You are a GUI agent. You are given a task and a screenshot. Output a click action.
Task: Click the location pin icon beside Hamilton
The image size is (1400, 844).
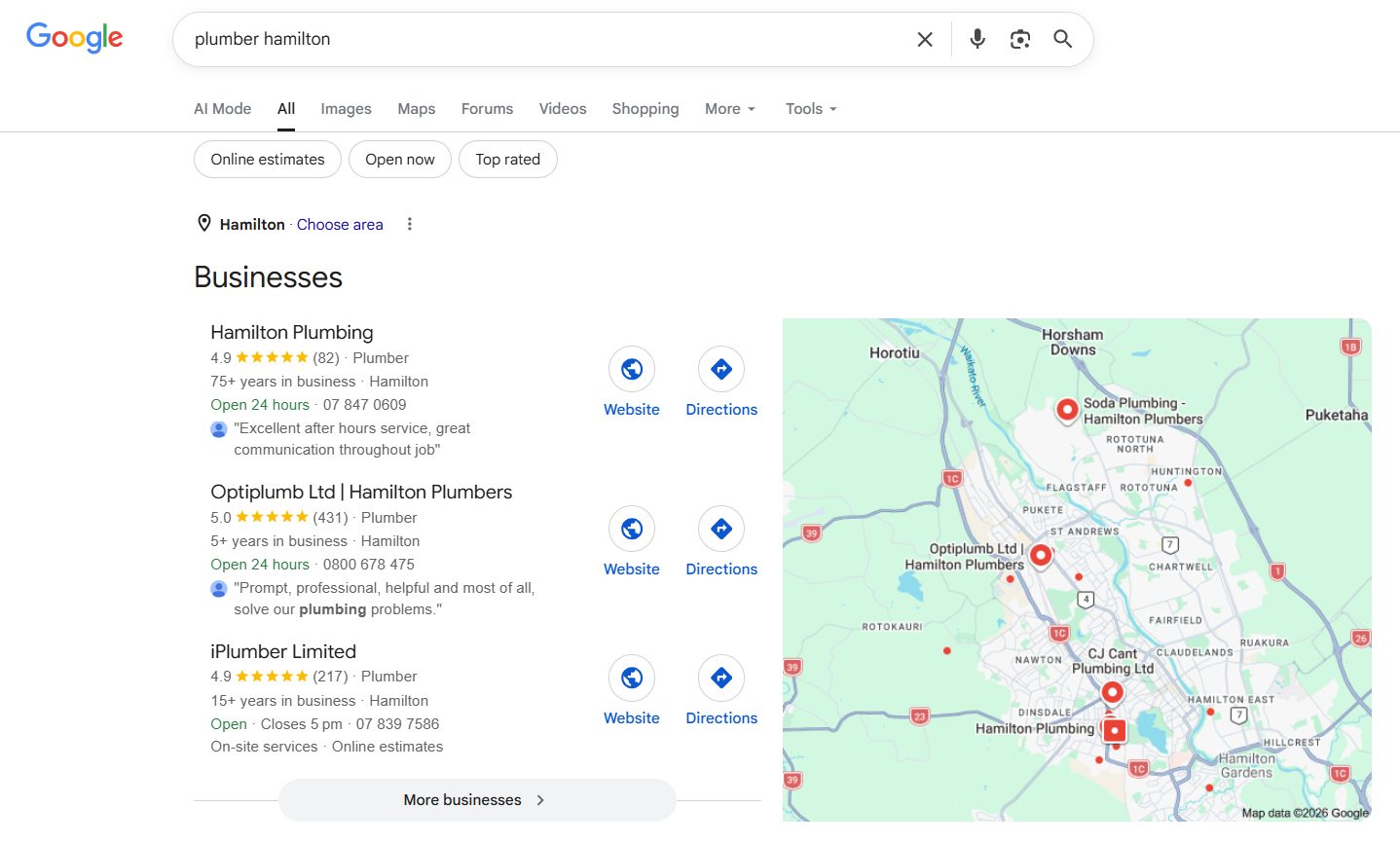tap(204, 224)
